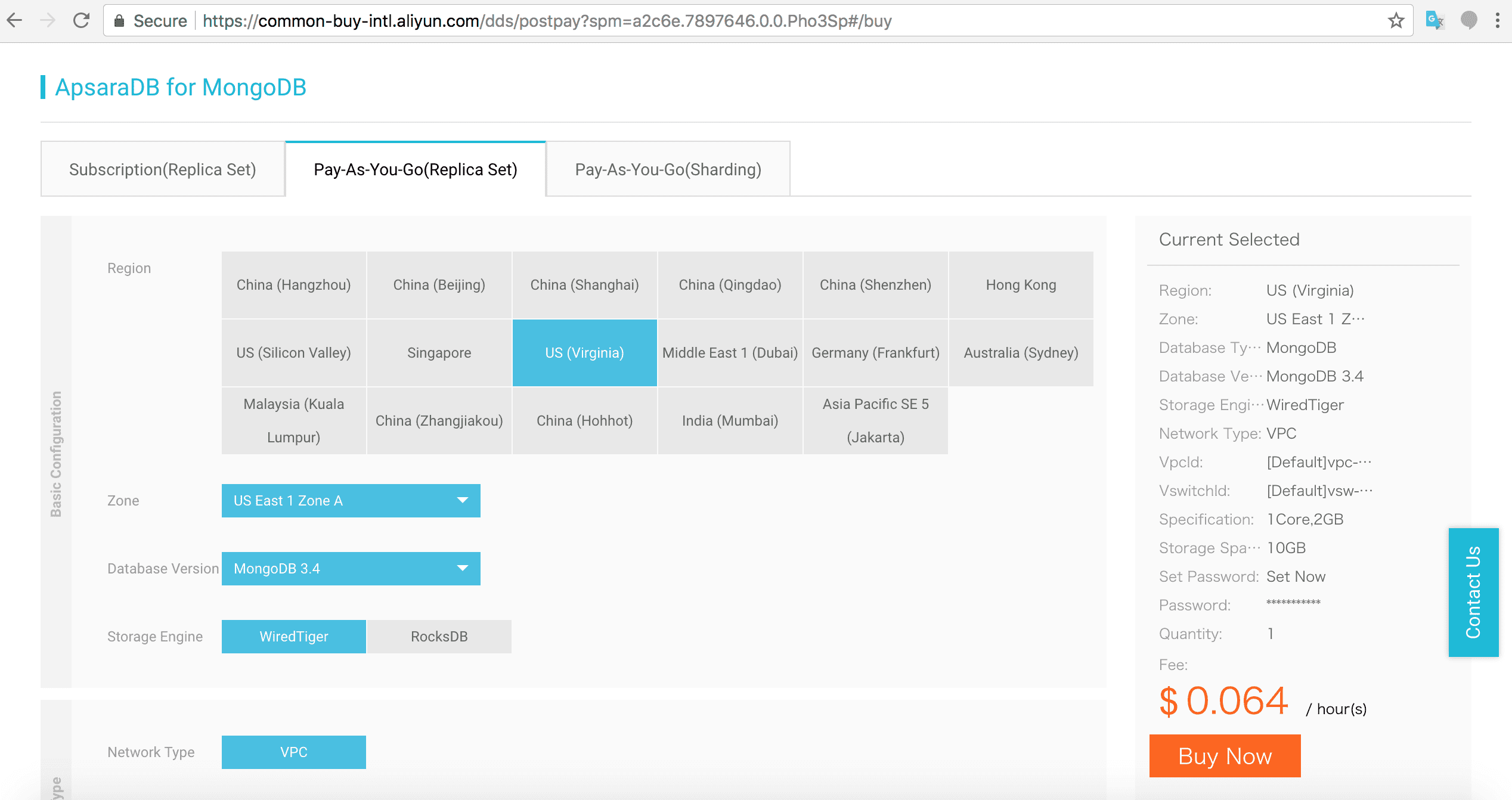The image size is (1512, 800).
Task: Select Singapore region
Action: pyautogui.click(x=439, y=353)
